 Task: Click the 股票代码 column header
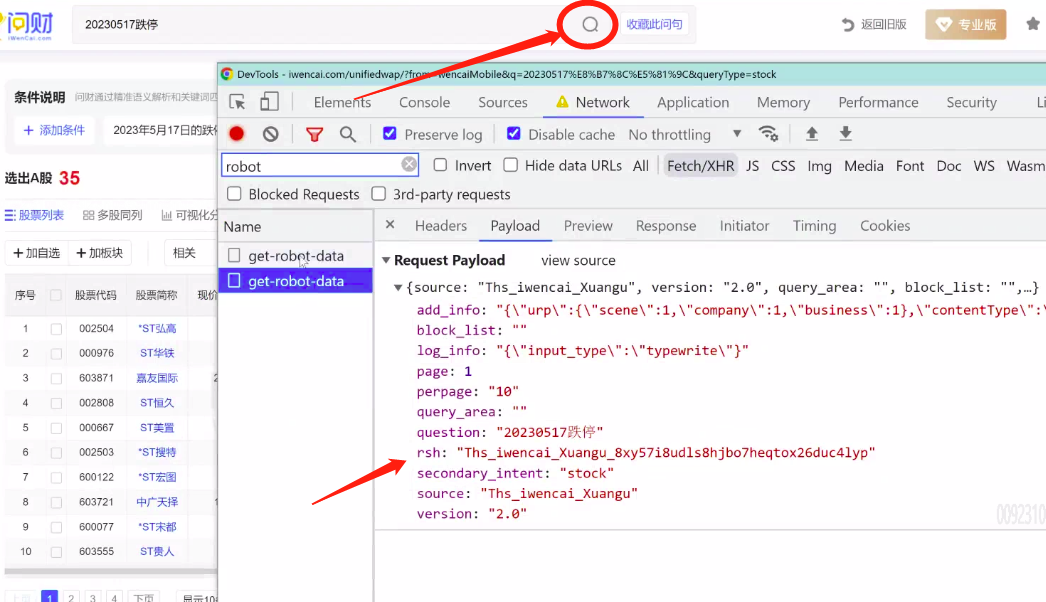(x=95, y=294)
